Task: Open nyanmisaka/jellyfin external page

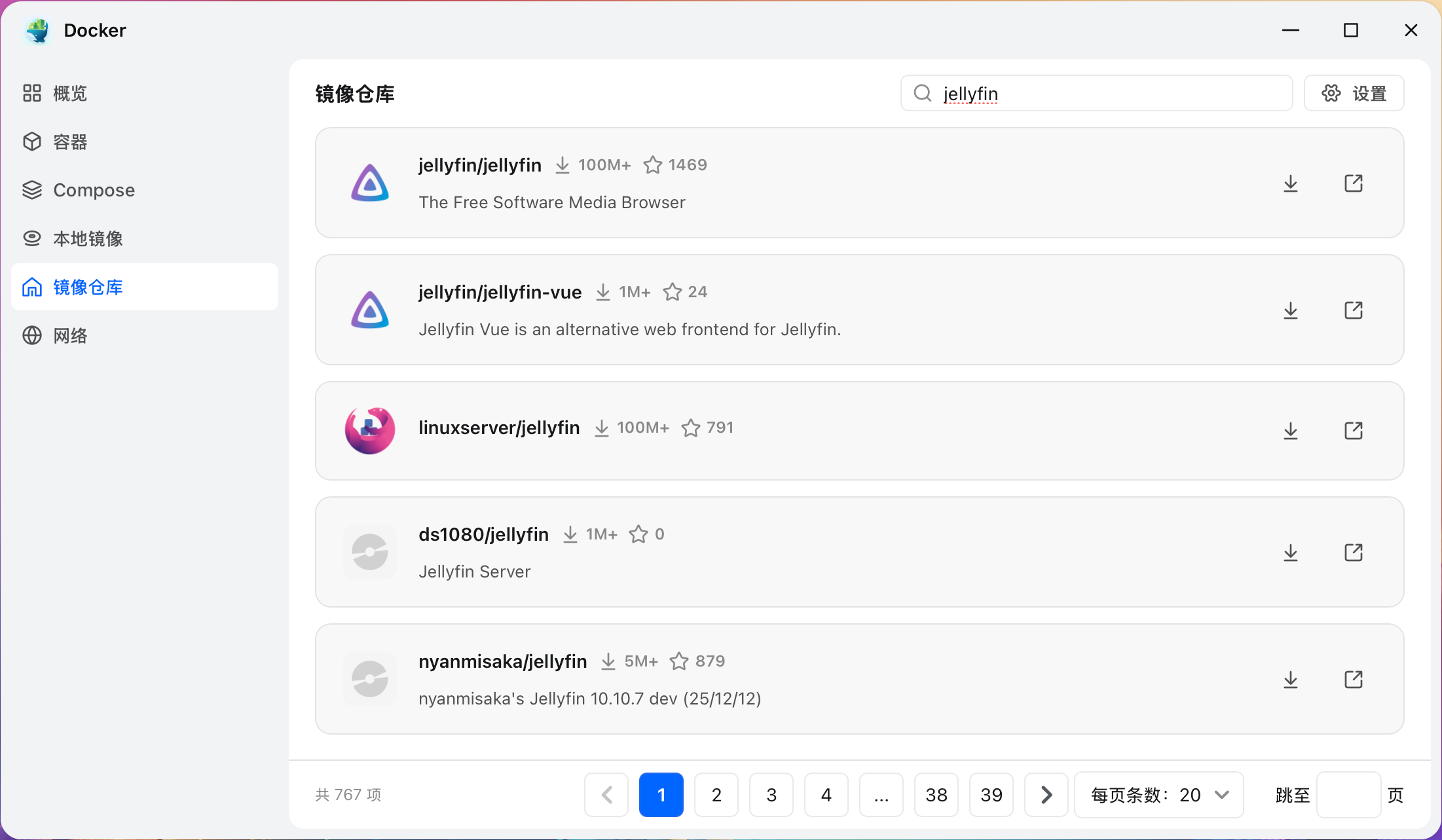Action: pyautogui.click(x=1354, y=680)
